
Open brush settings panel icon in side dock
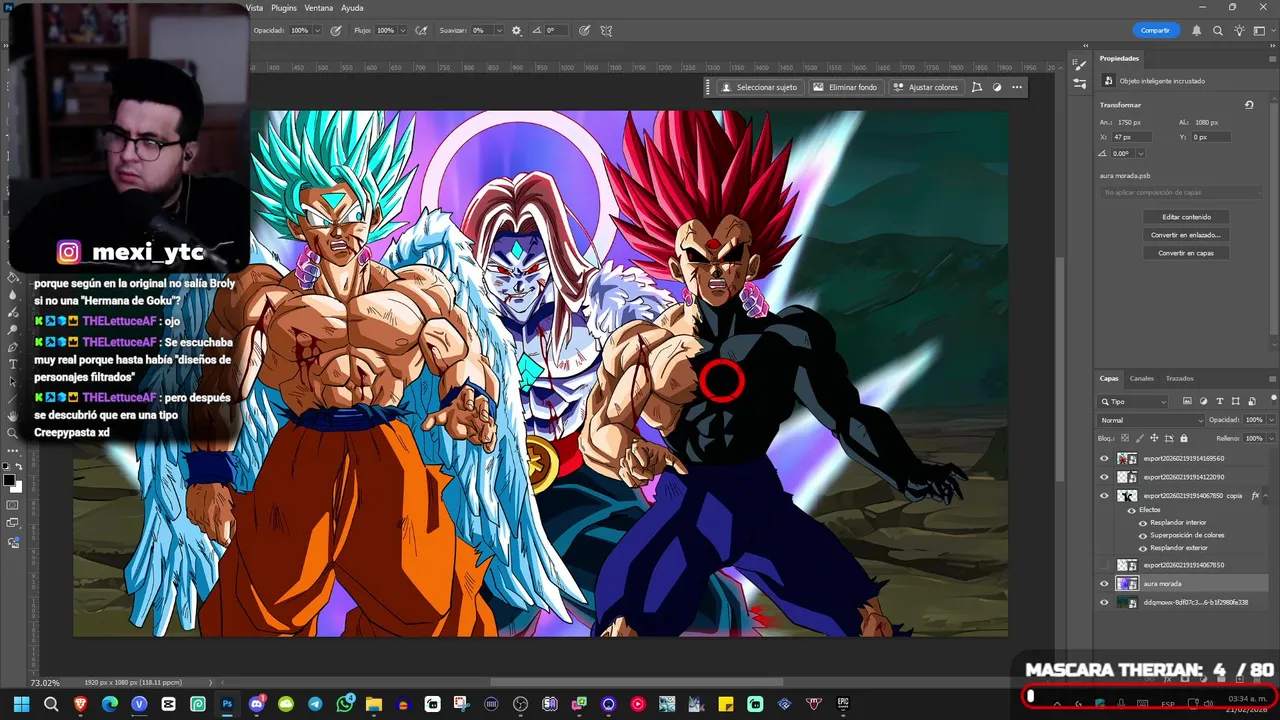pyautogui.click(x=1080, y=64)
